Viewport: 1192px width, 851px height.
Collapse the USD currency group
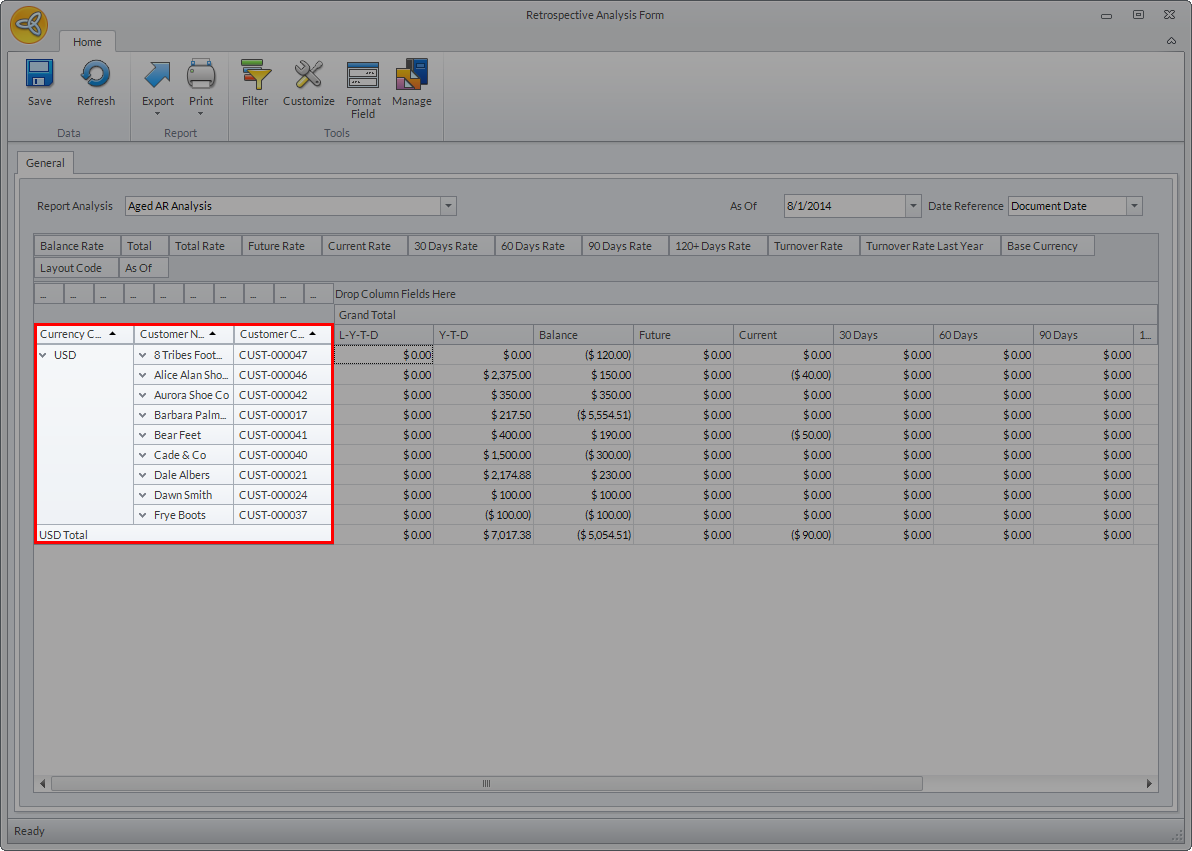coord(43,355)
